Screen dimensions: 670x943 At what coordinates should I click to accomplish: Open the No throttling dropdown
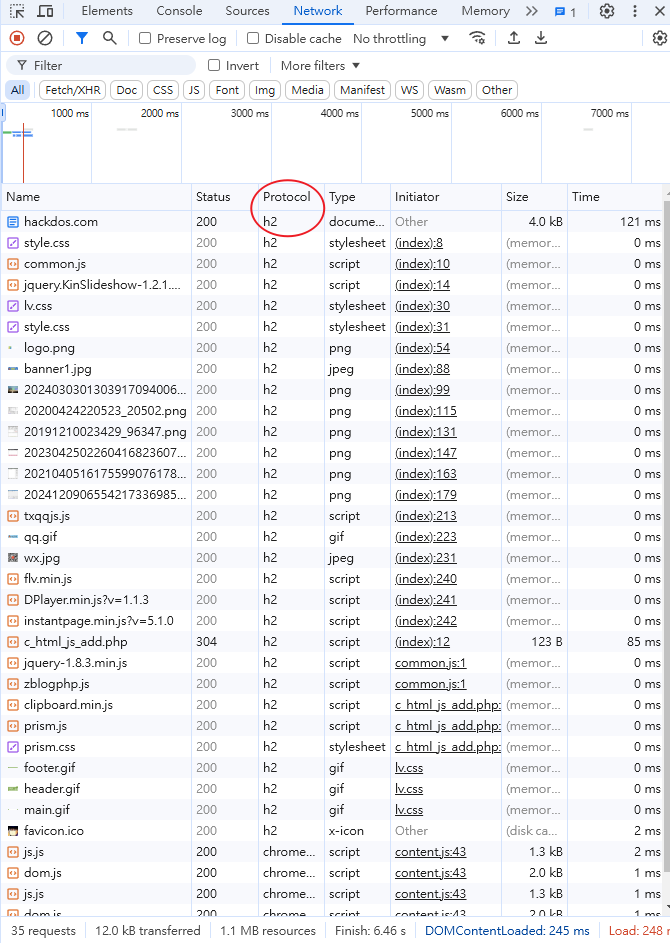pyautogui.click(x=402, y=39)
